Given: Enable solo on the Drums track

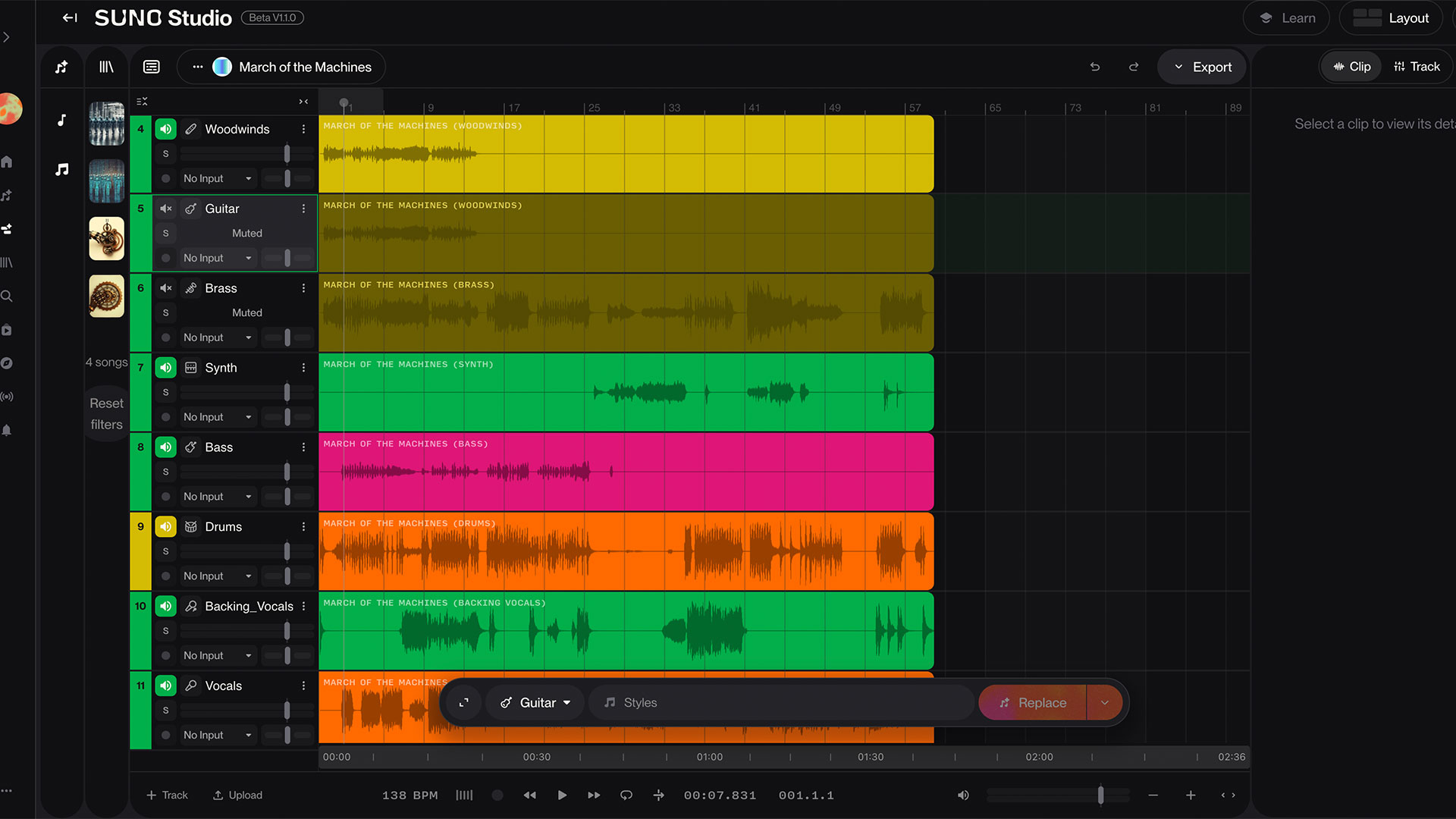Looking at the screenshot, I should click(x=165, y=551).
